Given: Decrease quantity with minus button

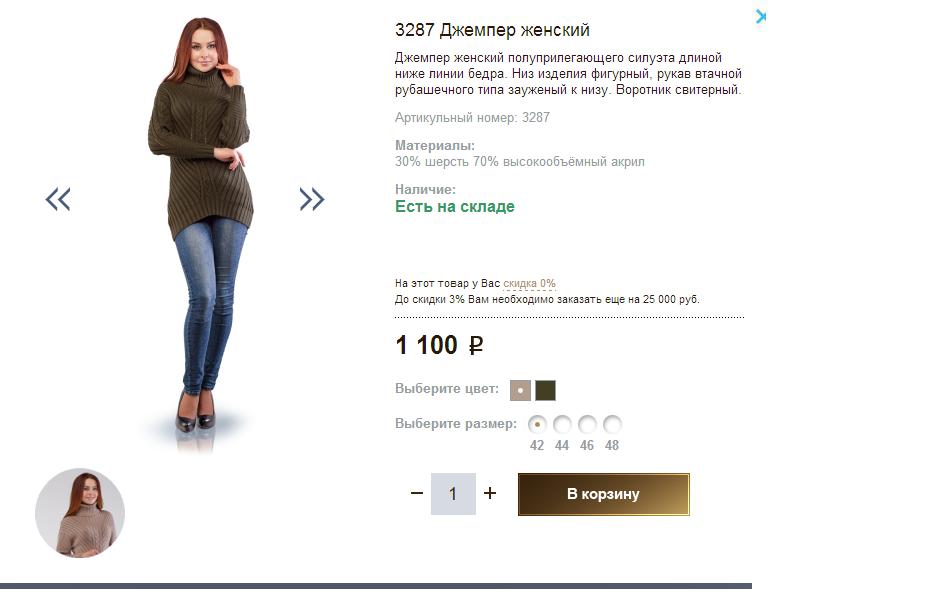Looking at the screenshot, I should 417,493.
